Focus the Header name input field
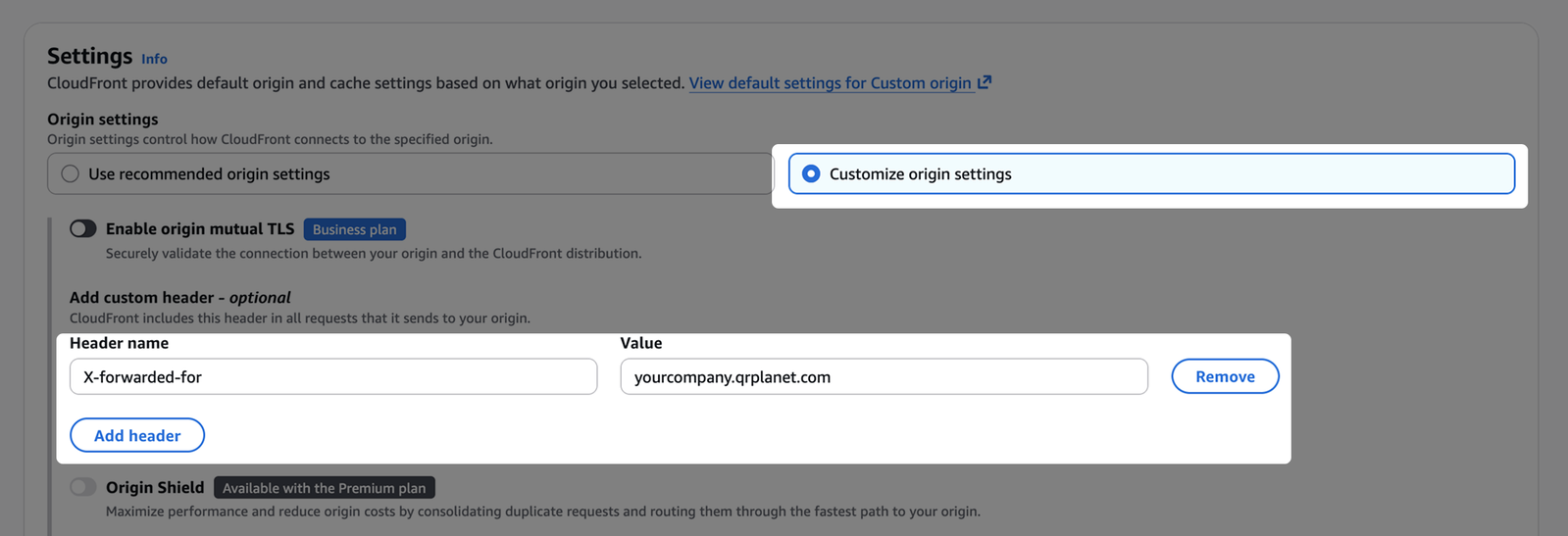The width and height of the screenshot is (1568, 536). click(333, 376)
